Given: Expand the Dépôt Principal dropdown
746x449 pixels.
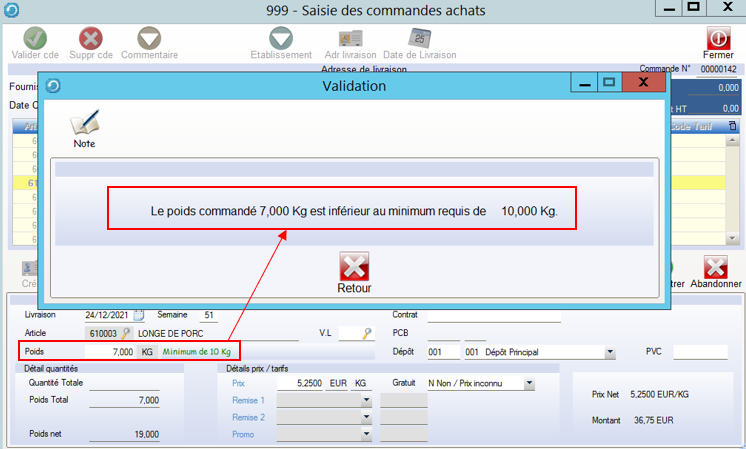Looking at the screenshot, I should click(x=610, y=352).
